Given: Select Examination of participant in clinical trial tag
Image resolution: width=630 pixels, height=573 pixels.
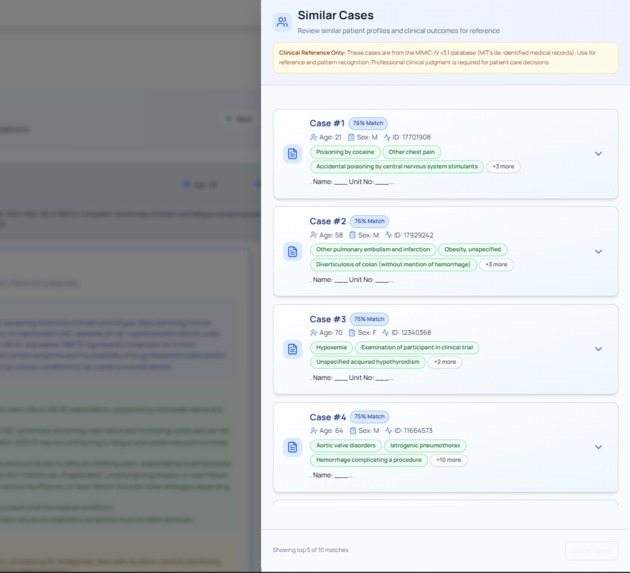Looking at the screenshot, I should coord(417,348).
